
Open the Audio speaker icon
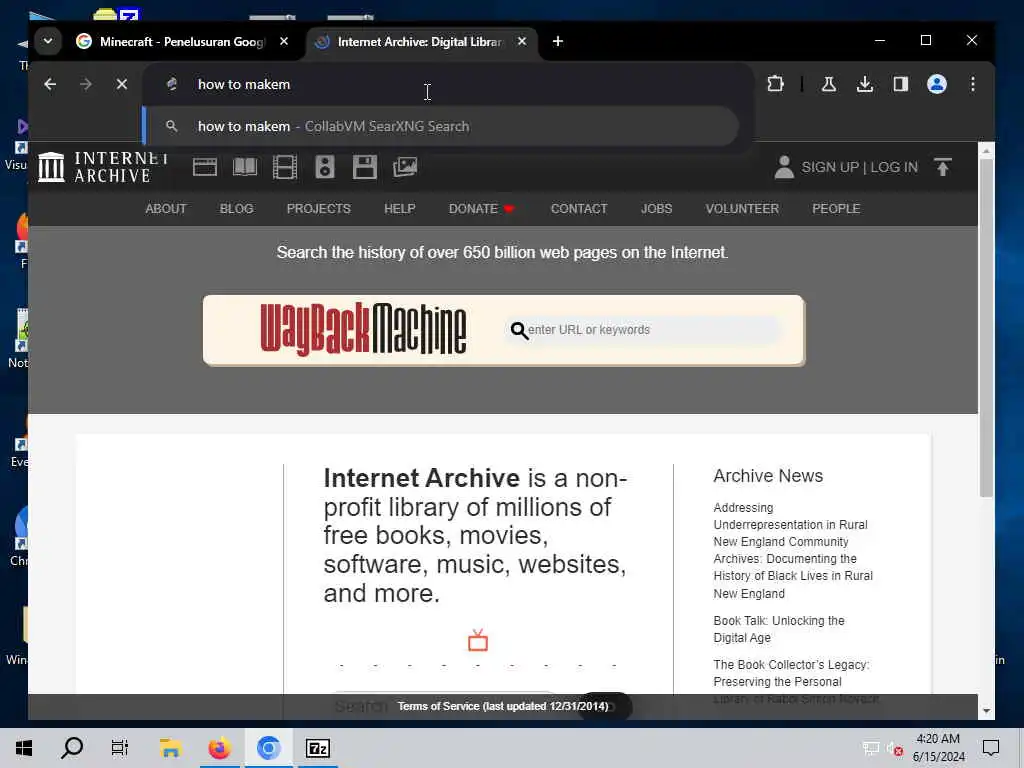[325, 167]
